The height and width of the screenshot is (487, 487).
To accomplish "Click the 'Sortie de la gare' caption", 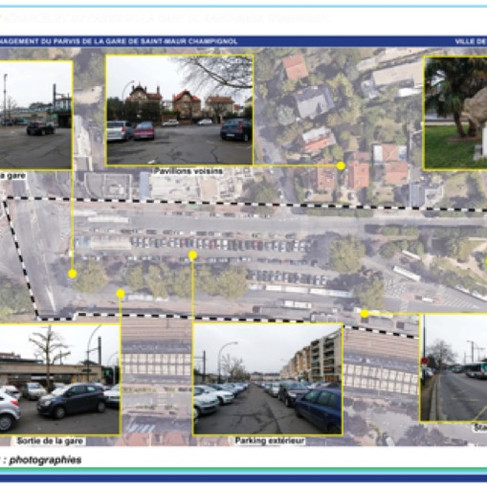I will [50, 441].
